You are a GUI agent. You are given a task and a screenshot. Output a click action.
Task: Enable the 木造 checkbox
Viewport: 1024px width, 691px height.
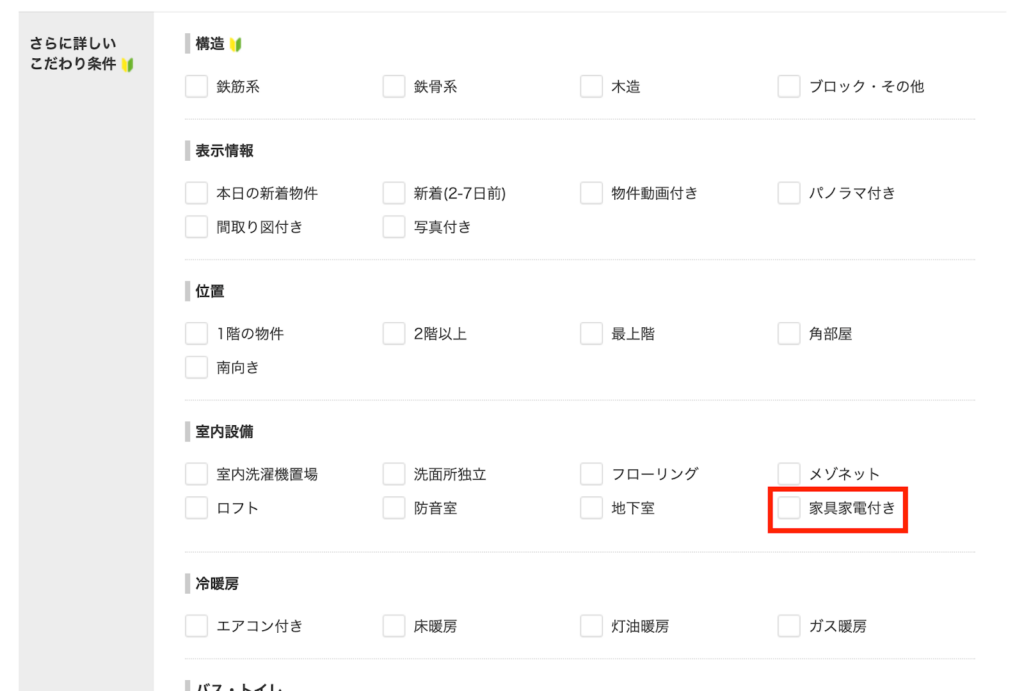pyautogui.click(x=591, y=87)
